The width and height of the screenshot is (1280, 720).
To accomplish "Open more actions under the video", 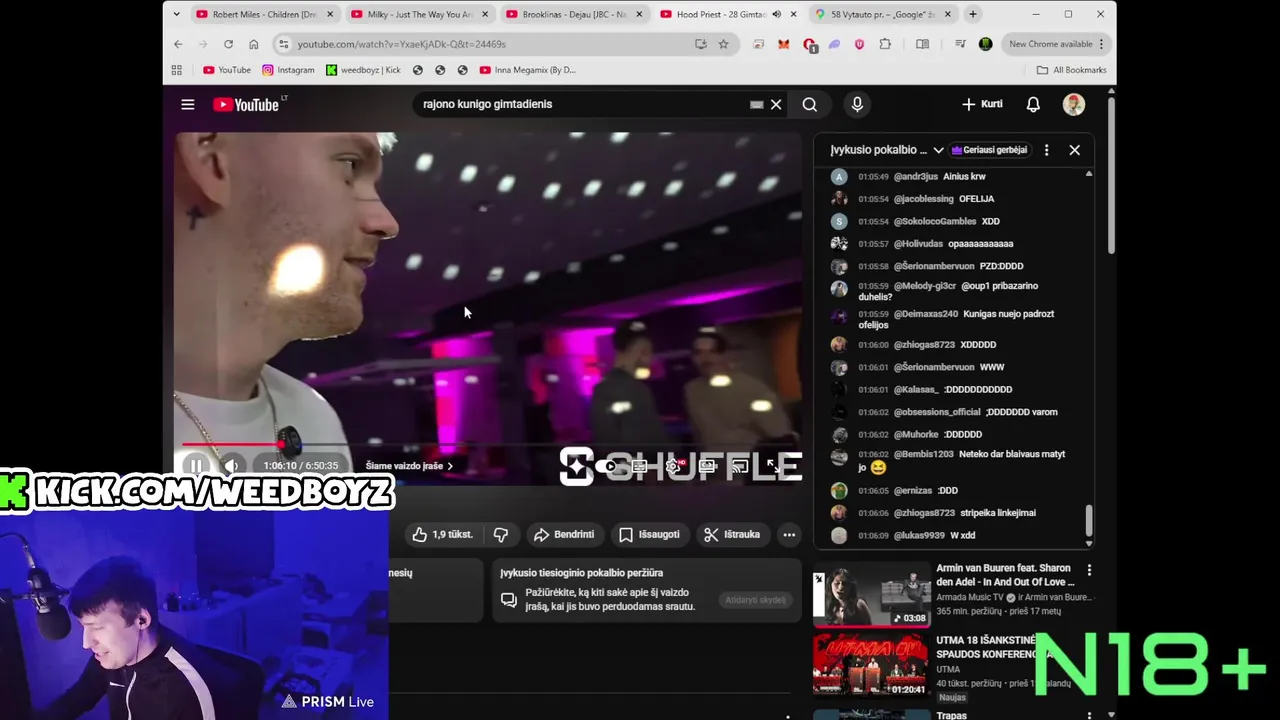I will click(x=789, y=535).
